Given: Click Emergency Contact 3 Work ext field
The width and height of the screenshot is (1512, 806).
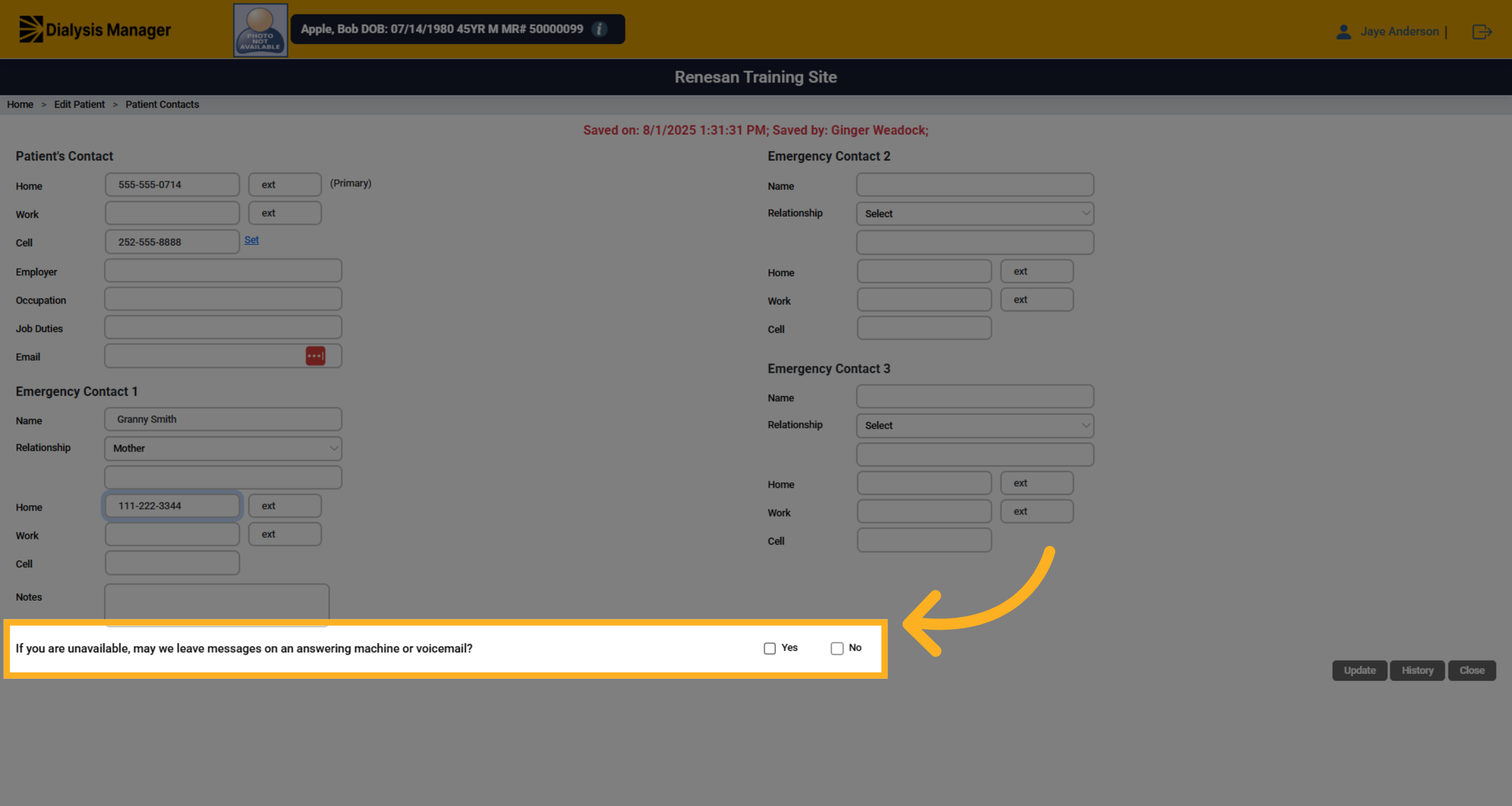Looking at the screenshot, I should click(1037, 511).
